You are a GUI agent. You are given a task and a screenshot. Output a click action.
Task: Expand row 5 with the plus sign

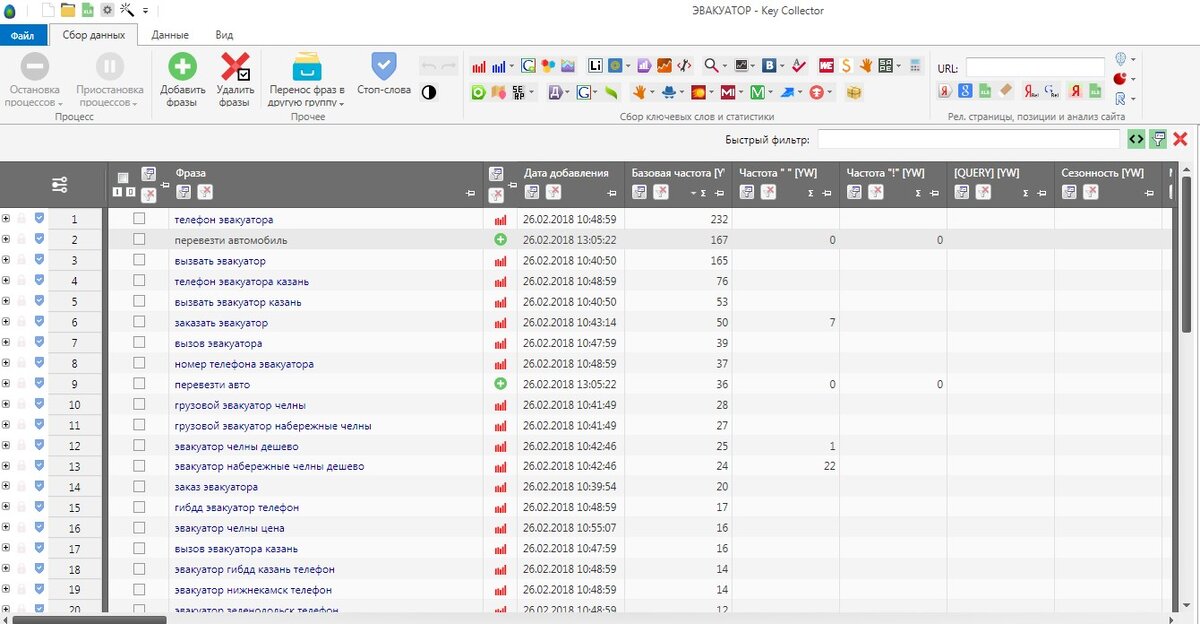point(6,301)
